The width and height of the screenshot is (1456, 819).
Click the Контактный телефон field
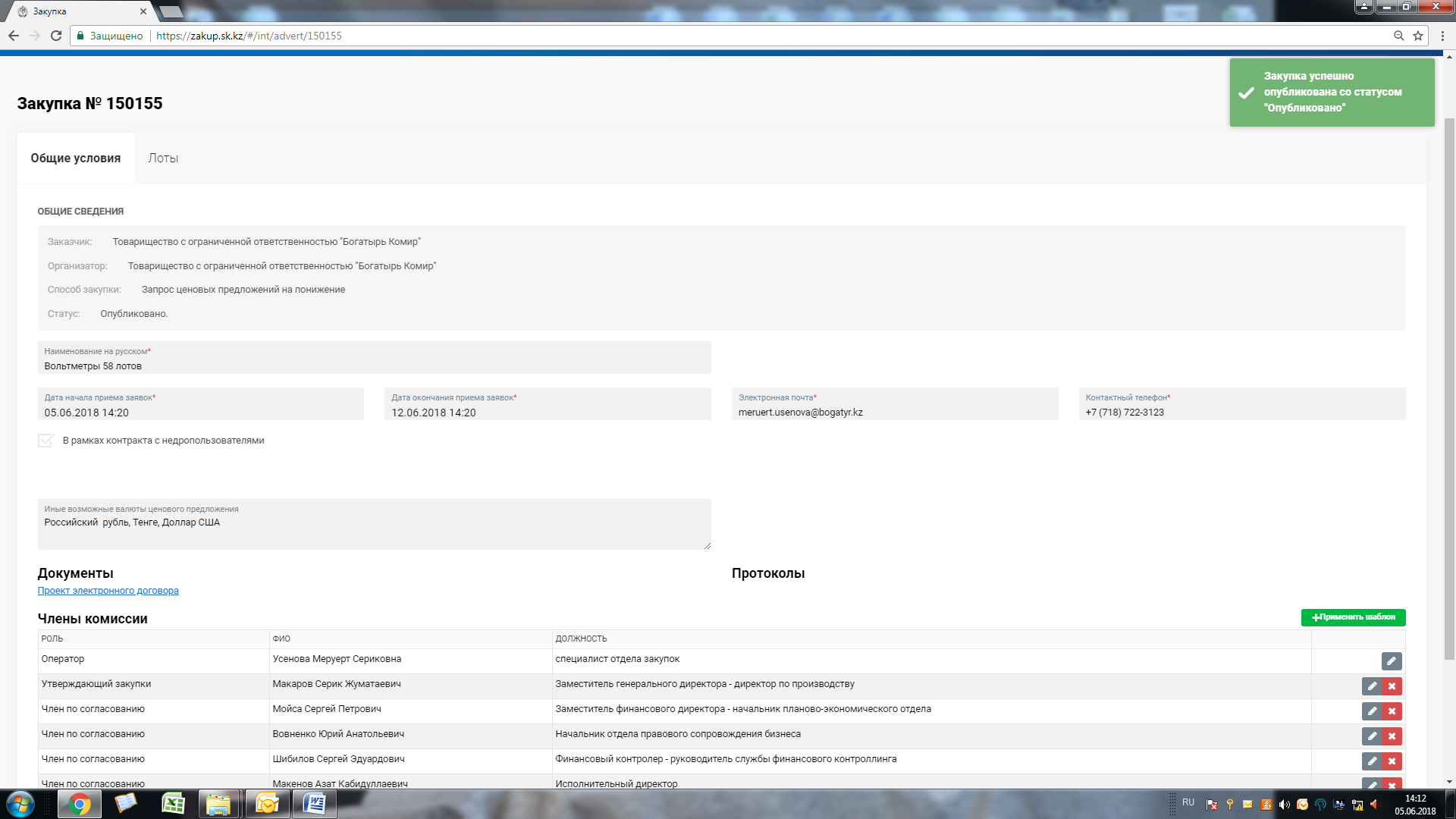(x=1242, y=404)
